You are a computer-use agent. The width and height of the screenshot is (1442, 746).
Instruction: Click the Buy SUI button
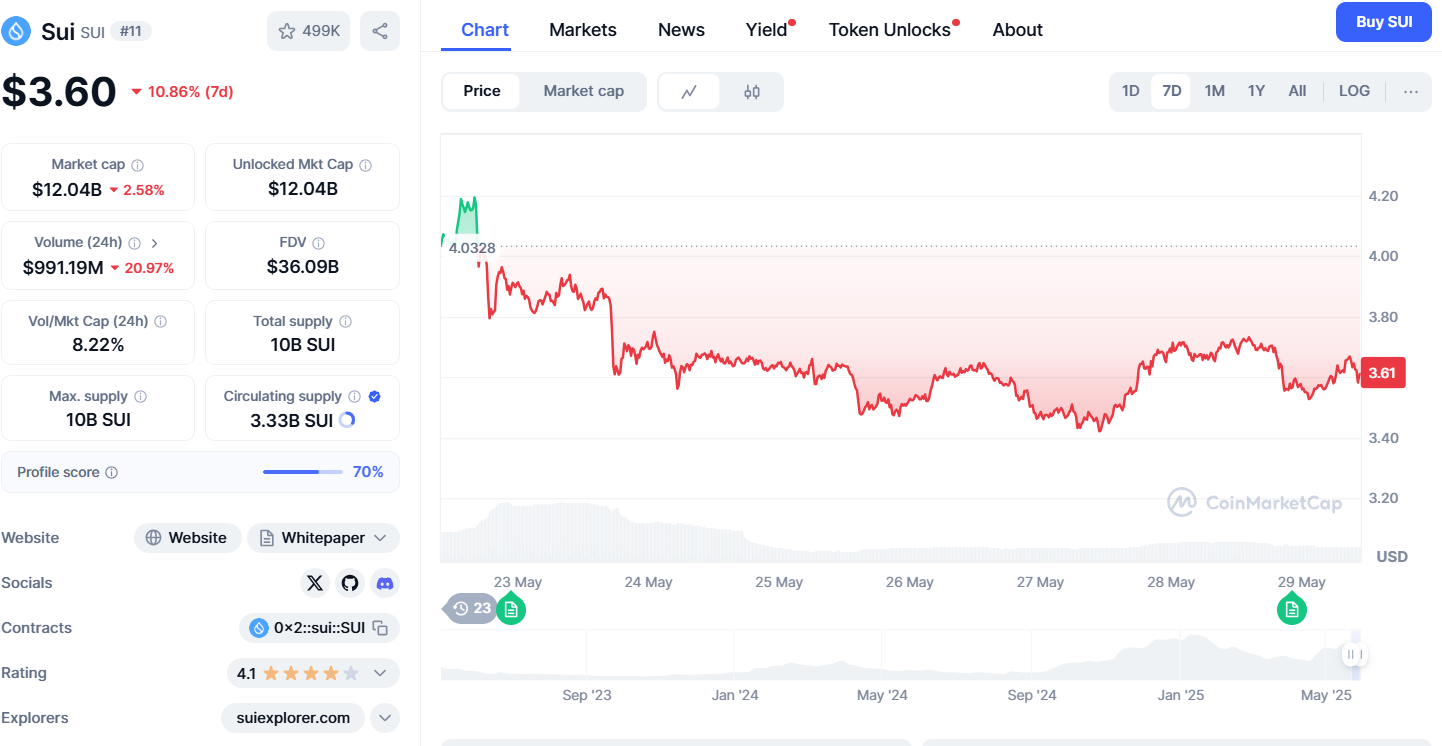pos(1384,22)
